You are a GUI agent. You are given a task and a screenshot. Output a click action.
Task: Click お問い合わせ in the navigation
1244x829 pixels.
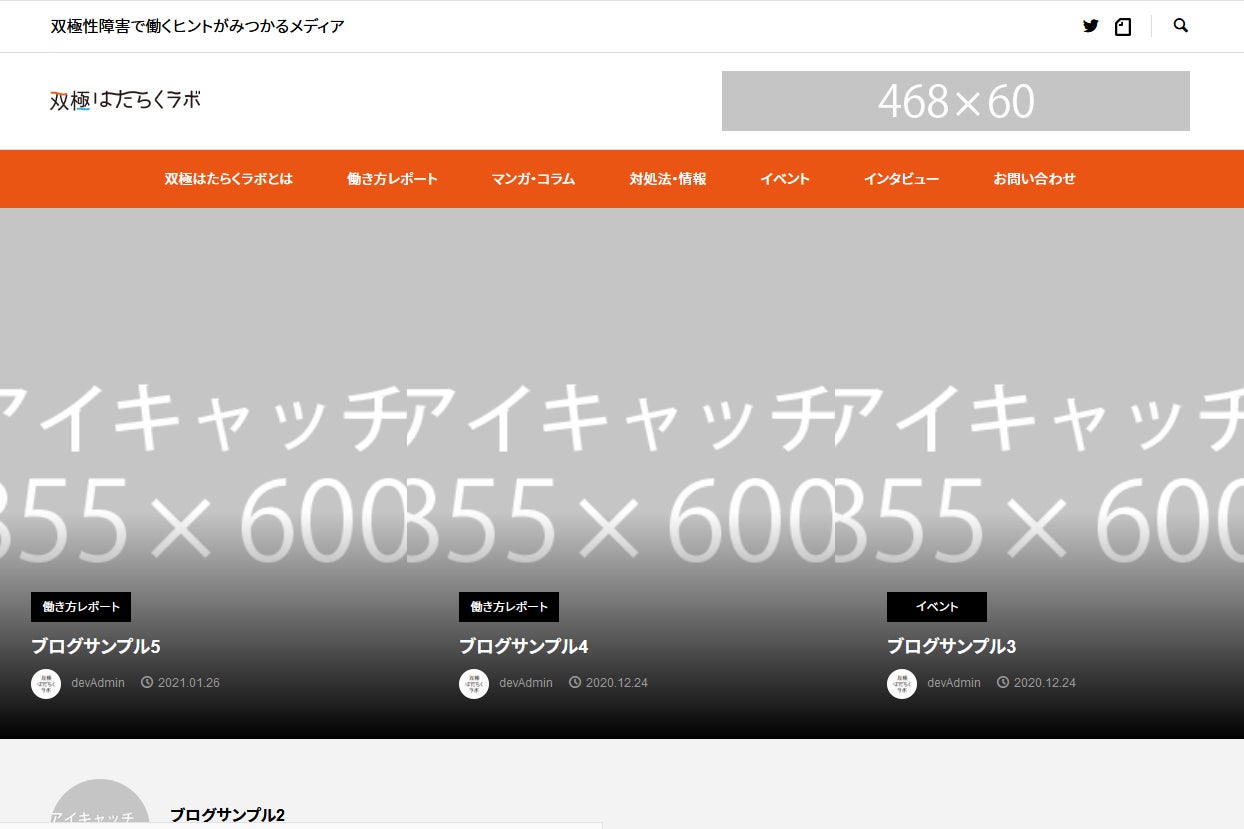(x=1034, y=179)
